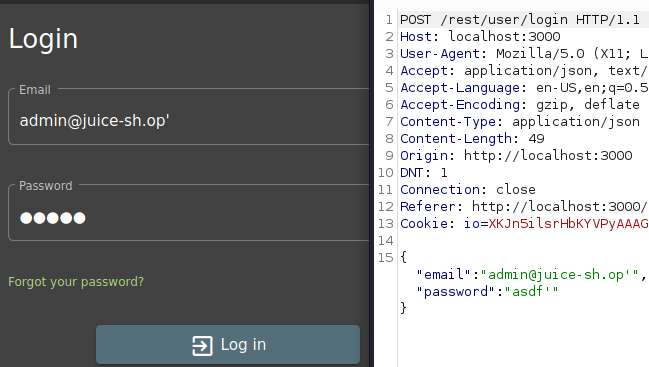Click the Accept-Language header line
Viewport: 649px width, 367px height.
[524, 87]
